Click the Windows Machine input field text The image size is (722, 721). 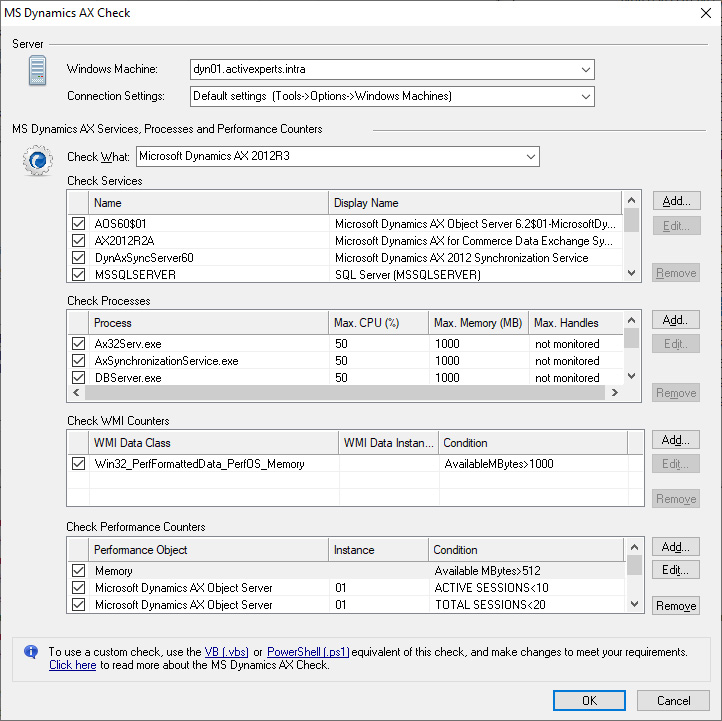coord(249,69)
